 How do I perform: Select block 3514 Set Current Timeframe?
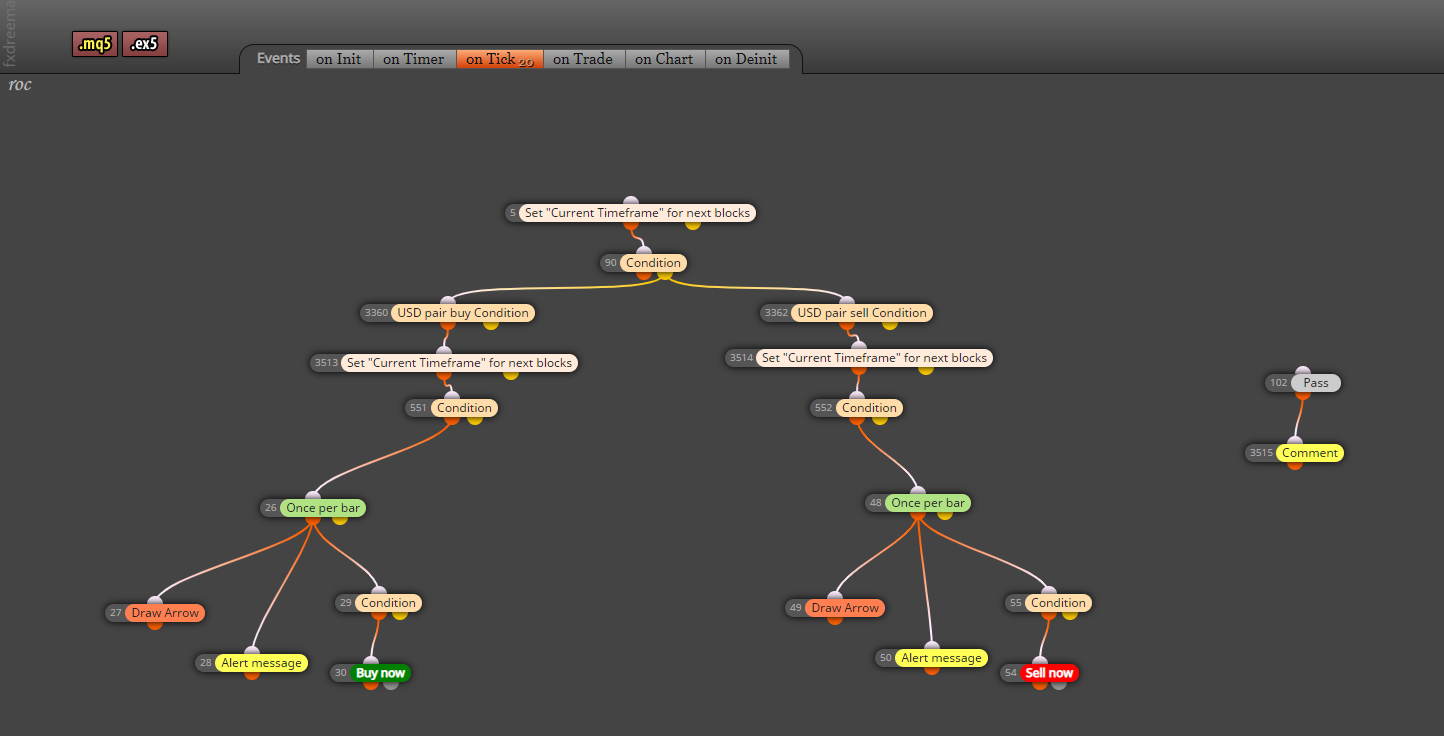point(874,358)
